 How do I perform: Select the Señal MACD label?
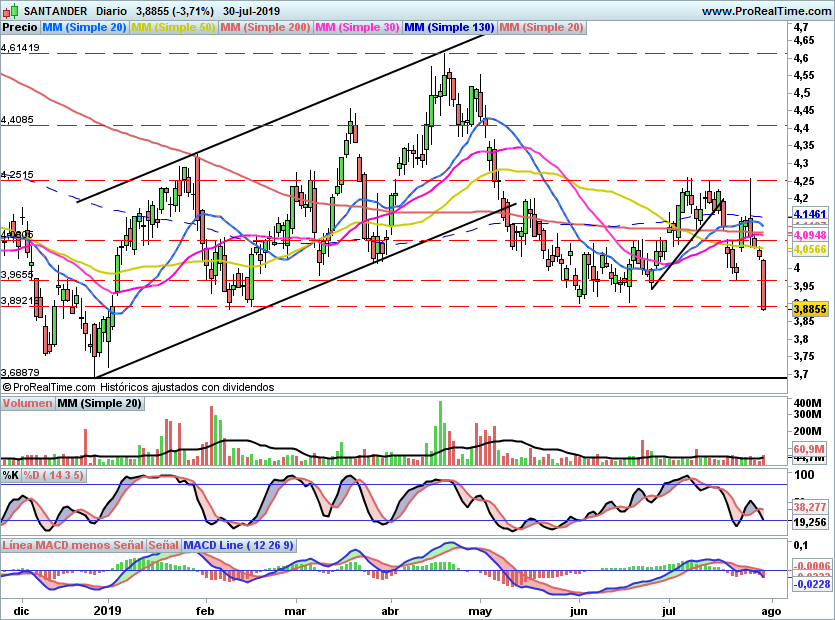(163, 545)
